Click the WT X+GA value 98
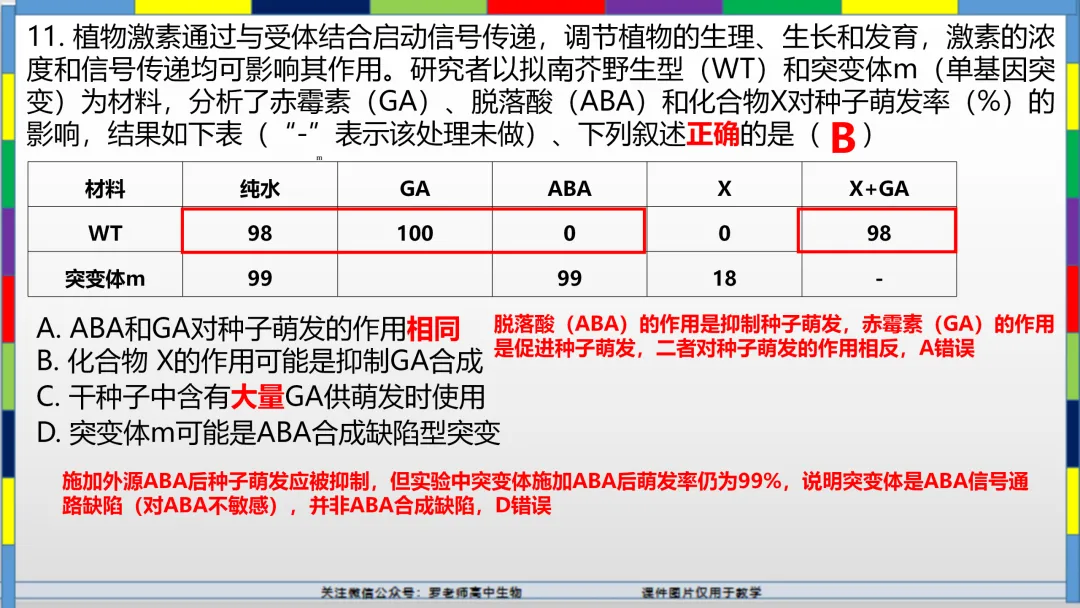This screenshot has height=608, width=1080. point(879,233)
